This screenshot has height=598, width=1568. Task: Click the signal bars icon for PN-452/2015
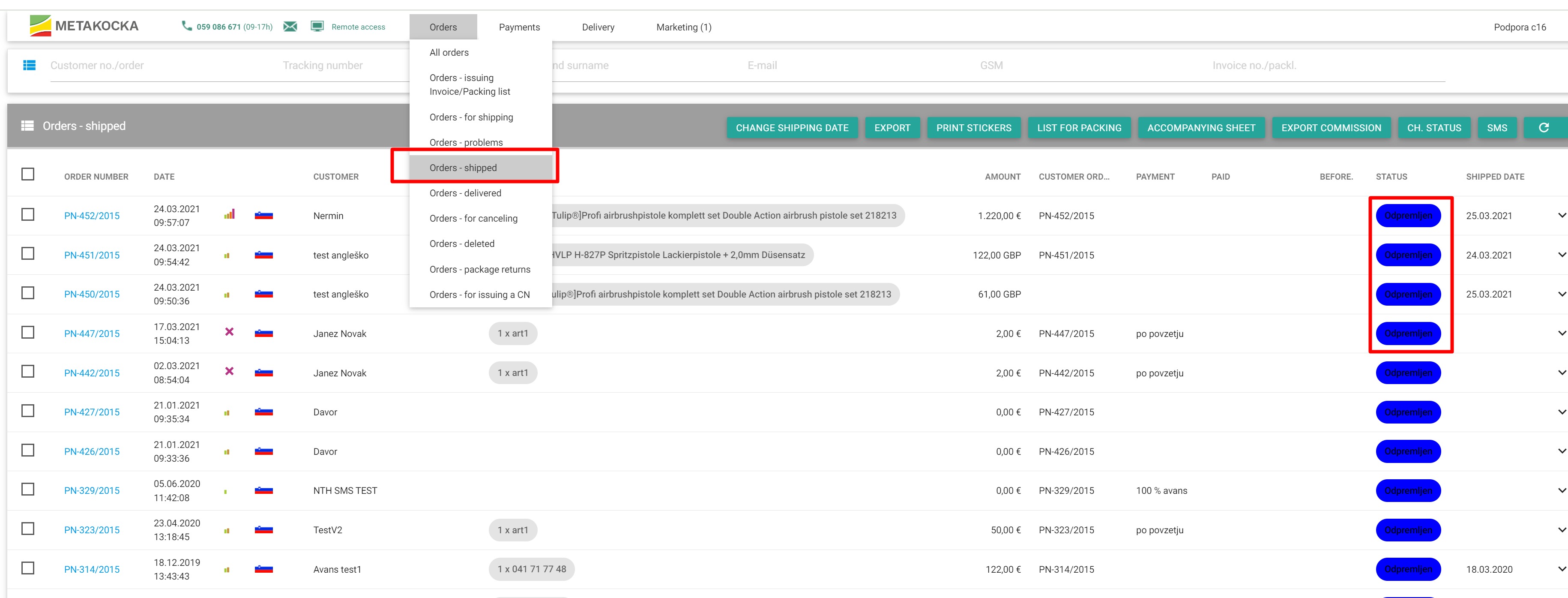230,214
